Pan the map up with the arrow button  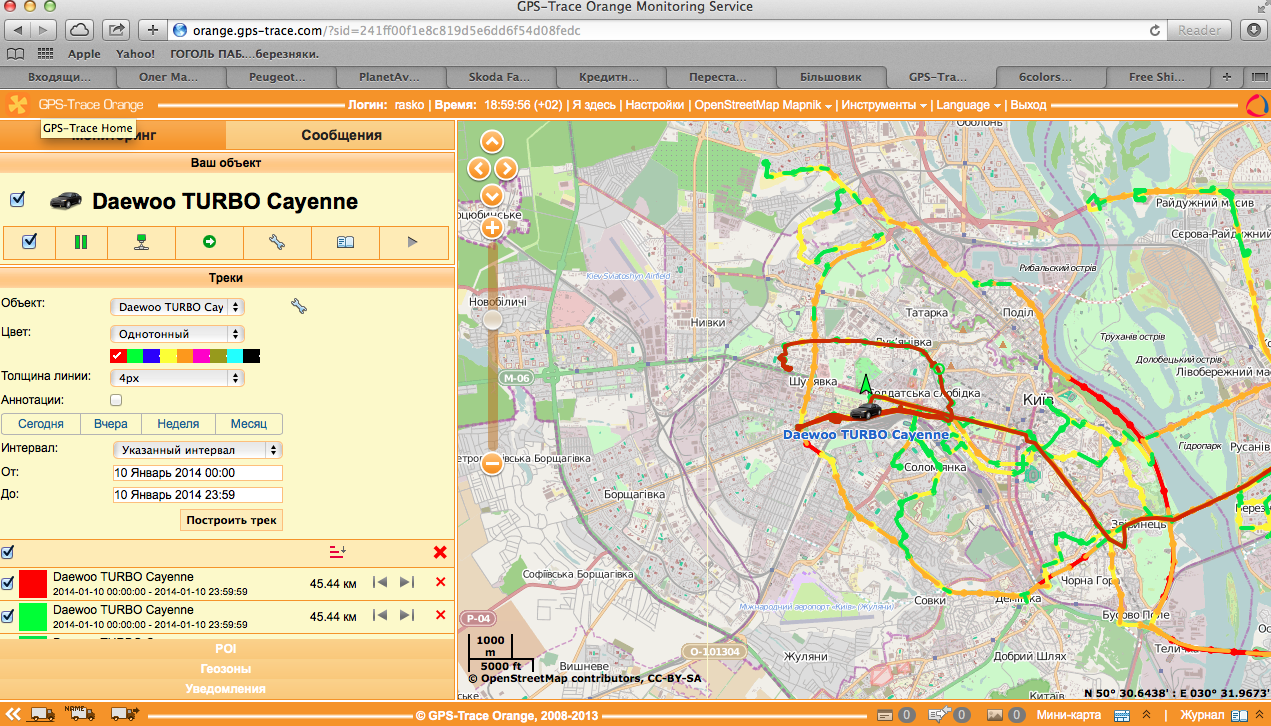tap(492, 141)
